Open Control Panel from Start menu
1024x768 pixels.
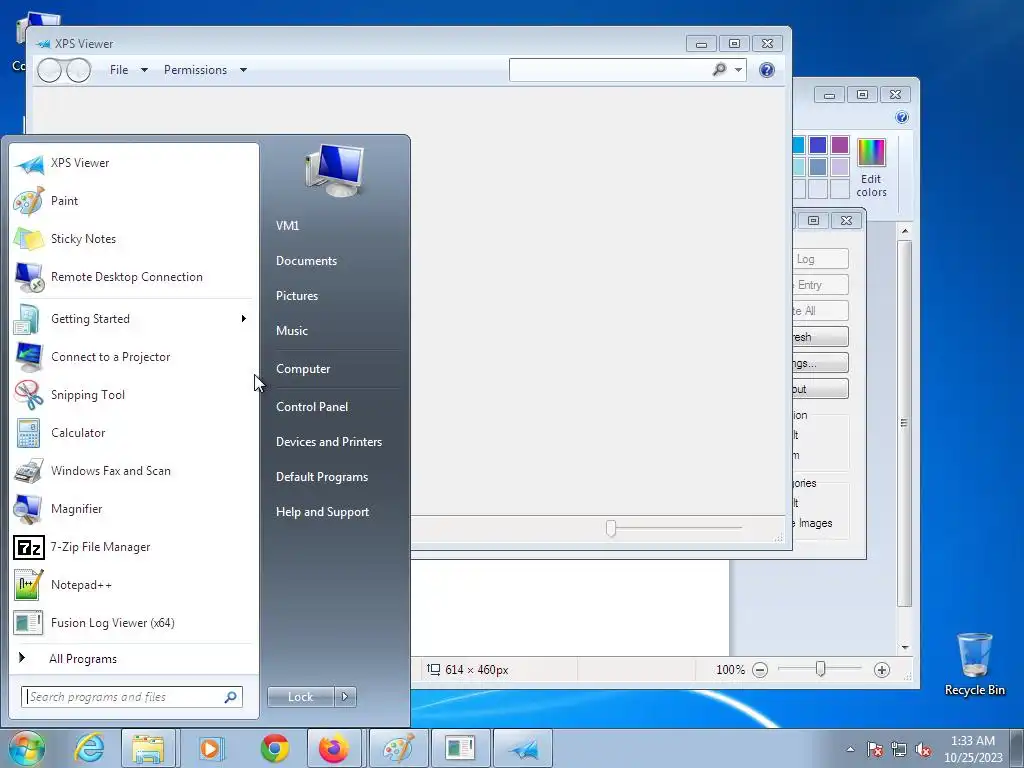tap(312, 407)
